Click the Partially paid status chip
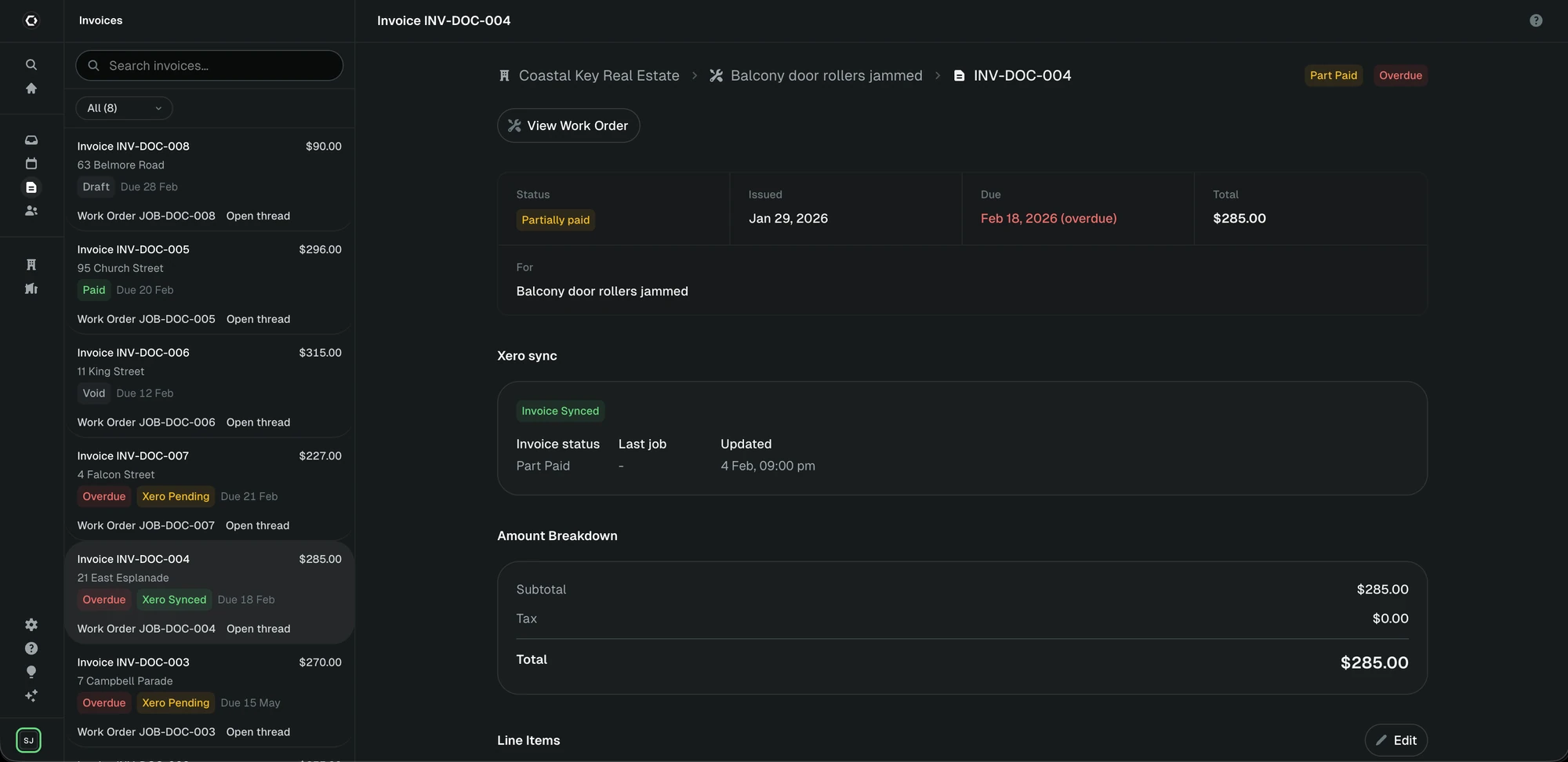The width and height of the screenshot is (1568, 762). pos(555,220)
